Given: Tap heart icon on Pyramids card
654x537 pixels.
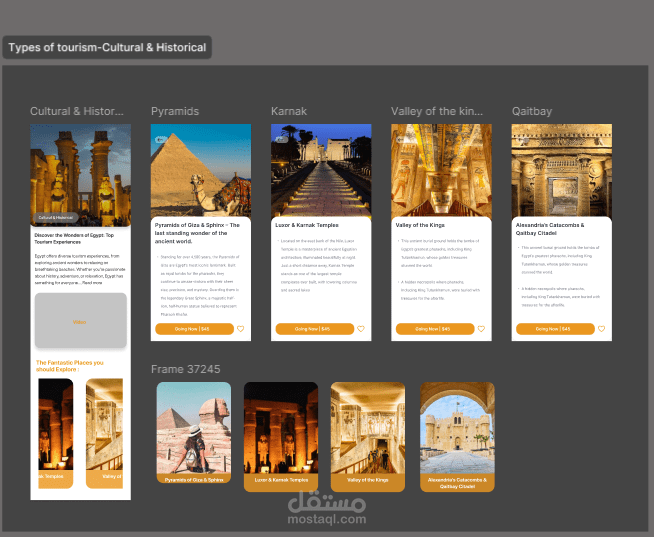Looking at the screenshot, I should point(241,329).
